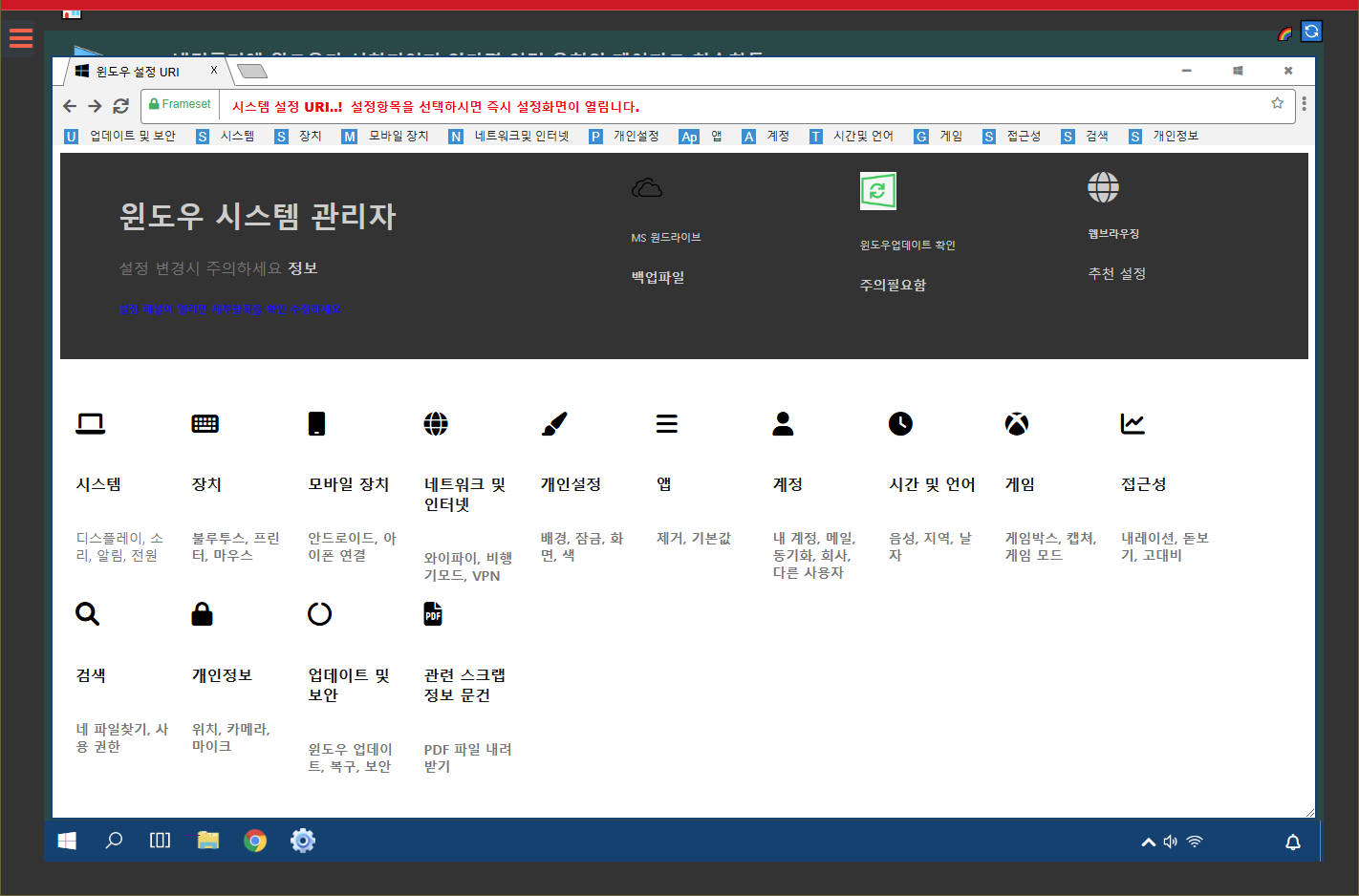
Task: Open the 개인정보 bookmark
Action: point(1164,137)
